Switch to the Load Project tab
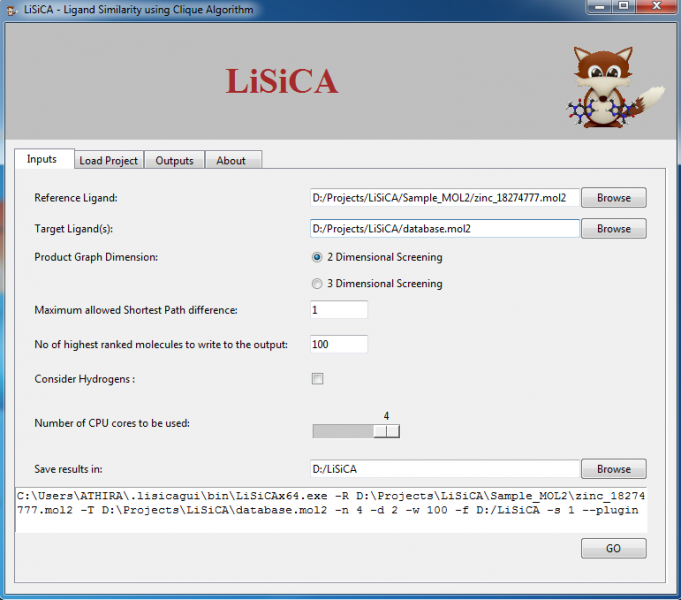Image resolution: width=681 pixels, height=600 pixels. 108,160
